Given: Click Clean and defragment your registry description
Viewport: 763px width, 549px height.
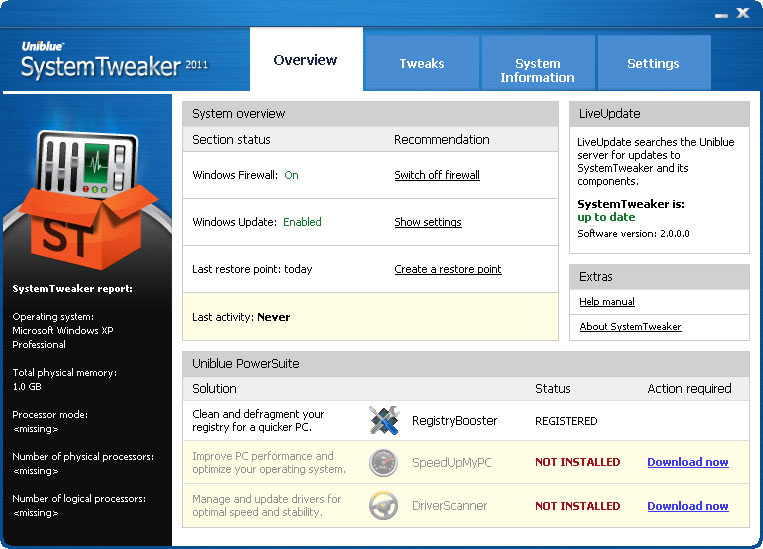Looking at the screenshot, I should pyautogui.click(x=258, y=421).
